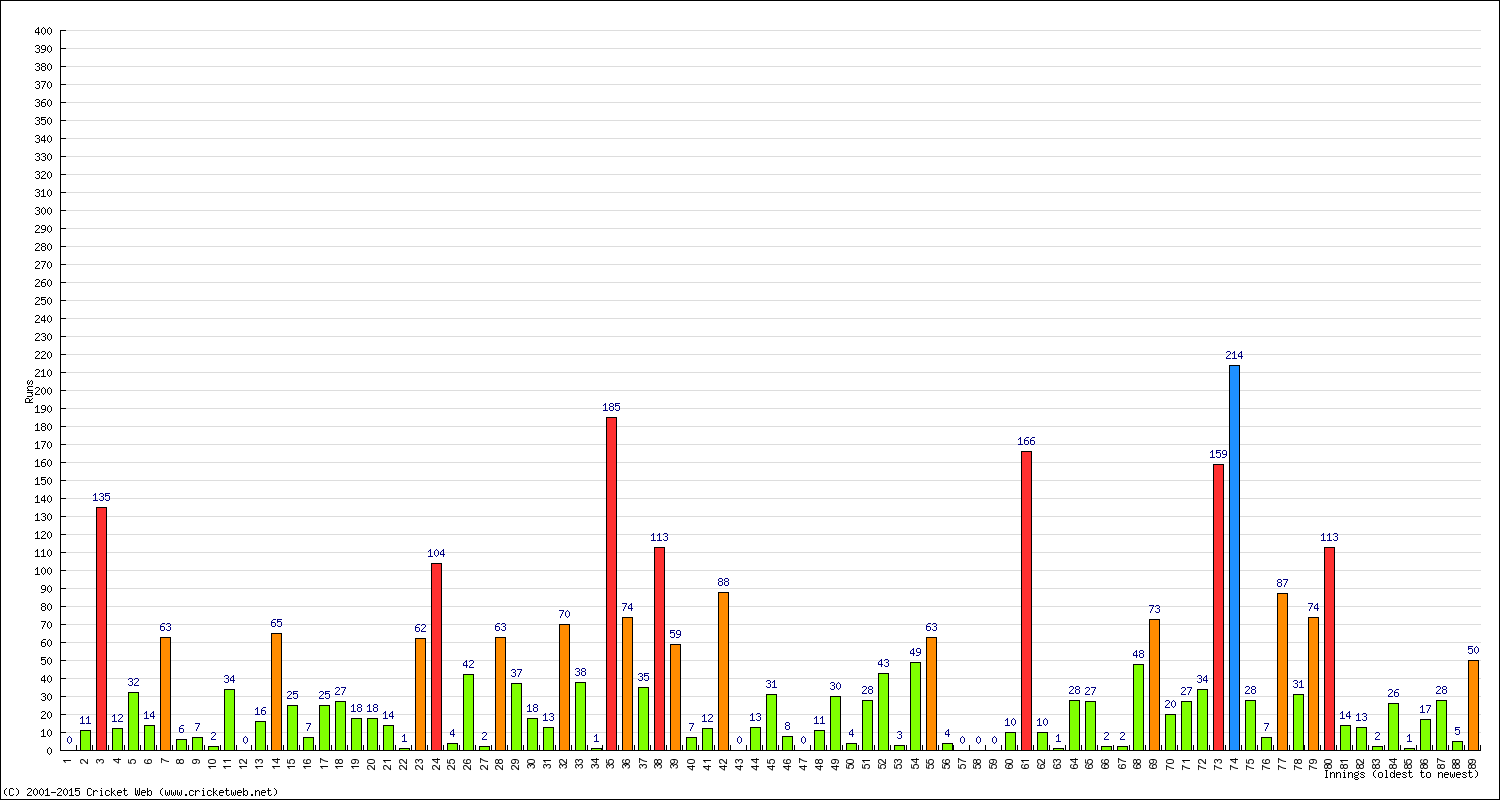Click the 200 tick on the runs axis

click(x=42, y=391)
